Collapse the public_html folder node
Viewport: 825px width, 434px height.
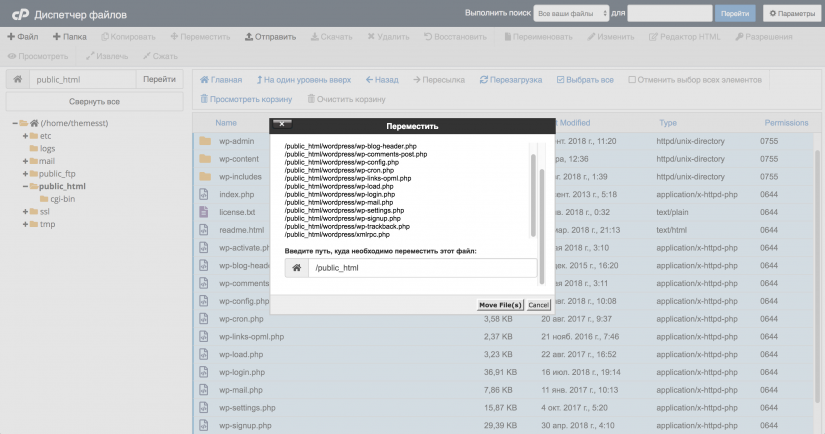pyautogui.click(x=25, y=186)
